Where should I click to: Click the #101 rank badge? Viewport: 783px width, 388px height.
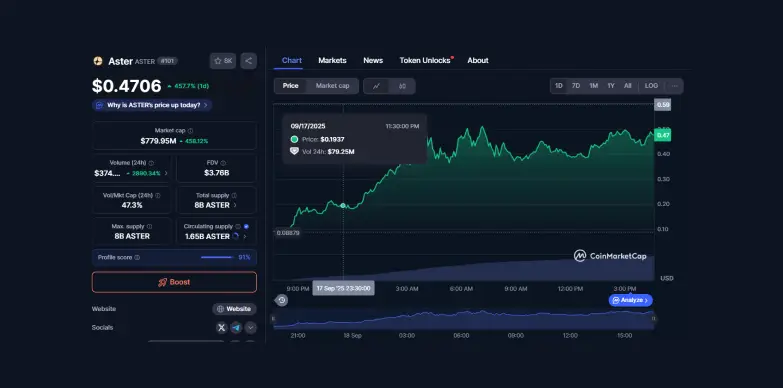tap(167, 61)
